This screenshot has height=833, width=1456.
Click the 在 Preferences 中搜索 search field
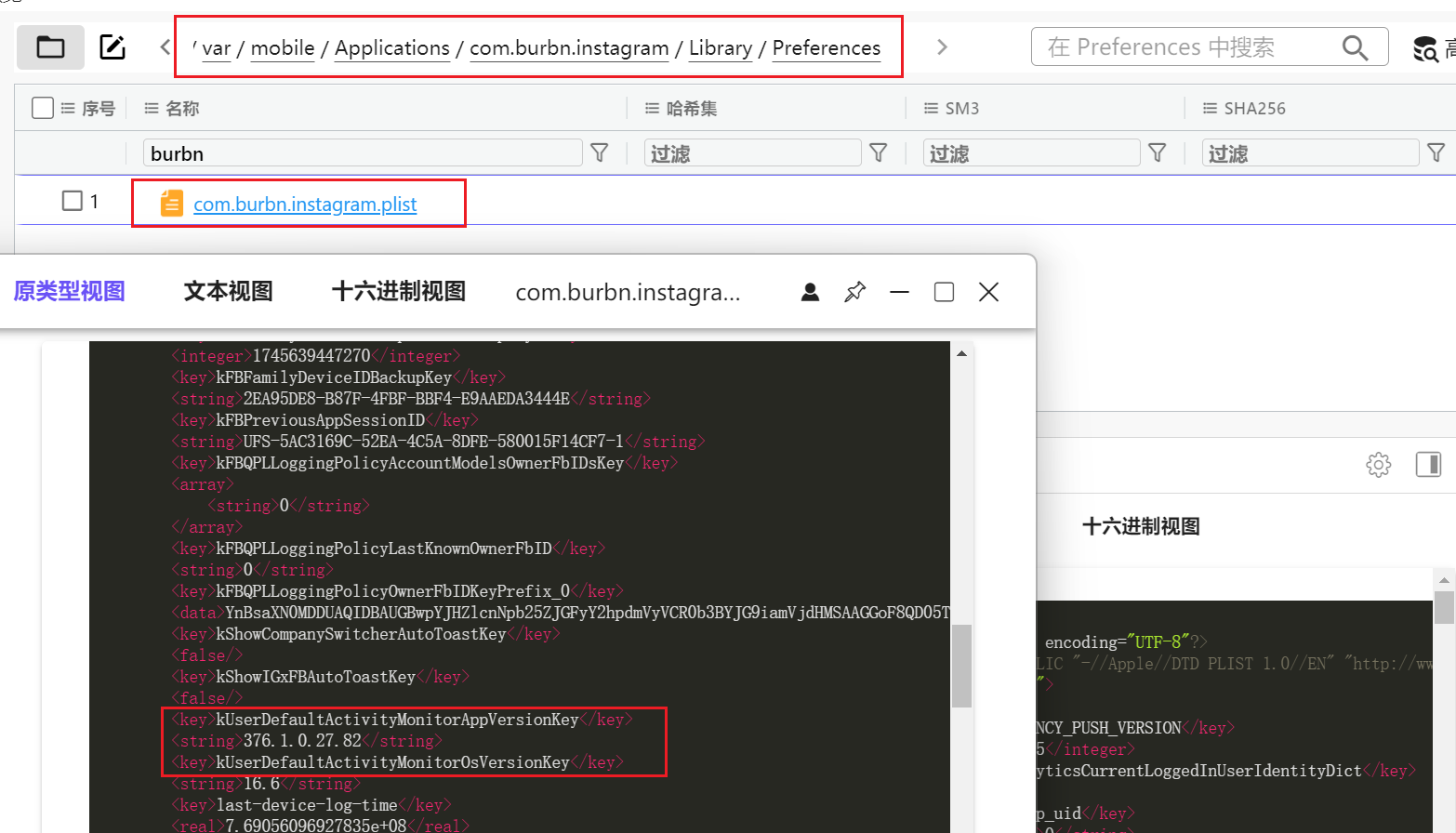click(1190, 47)
